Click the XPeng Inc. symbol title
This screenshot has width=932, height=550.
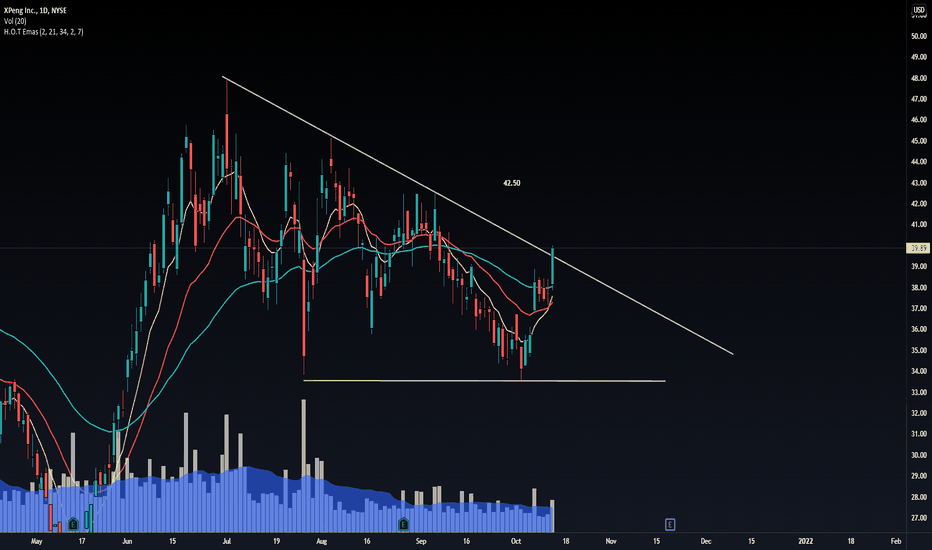click(x=35, y=11)
